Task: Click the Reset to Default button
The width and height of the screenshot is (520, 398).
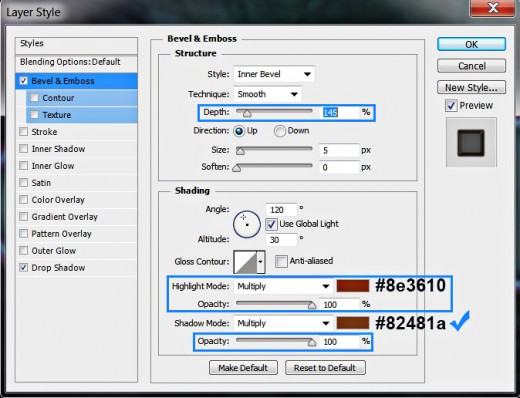Action: (325, 368)
